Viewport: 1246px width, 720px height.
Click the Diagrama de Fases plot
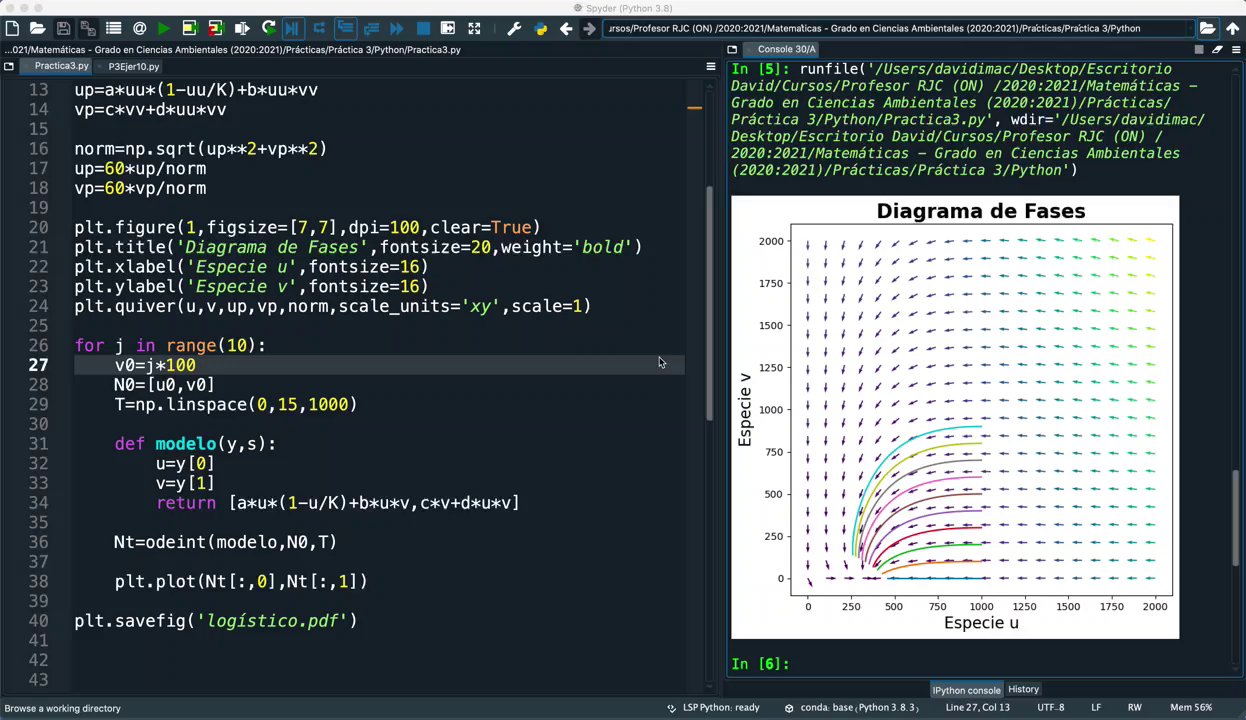955,418
